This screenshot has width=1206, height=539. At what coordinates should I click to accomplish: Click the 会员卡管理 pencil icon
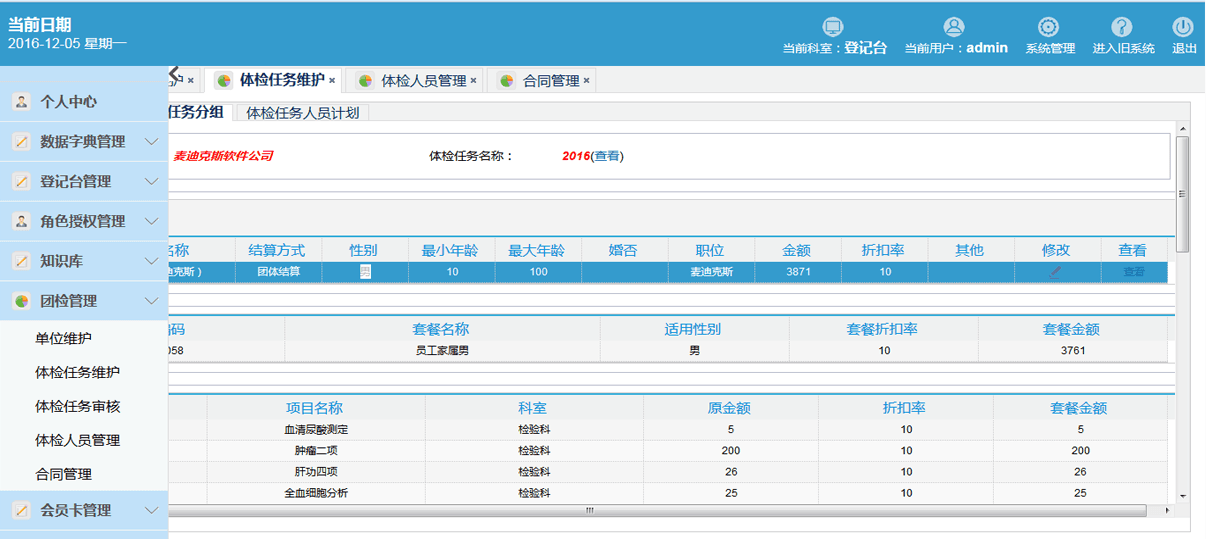[21, 510]
